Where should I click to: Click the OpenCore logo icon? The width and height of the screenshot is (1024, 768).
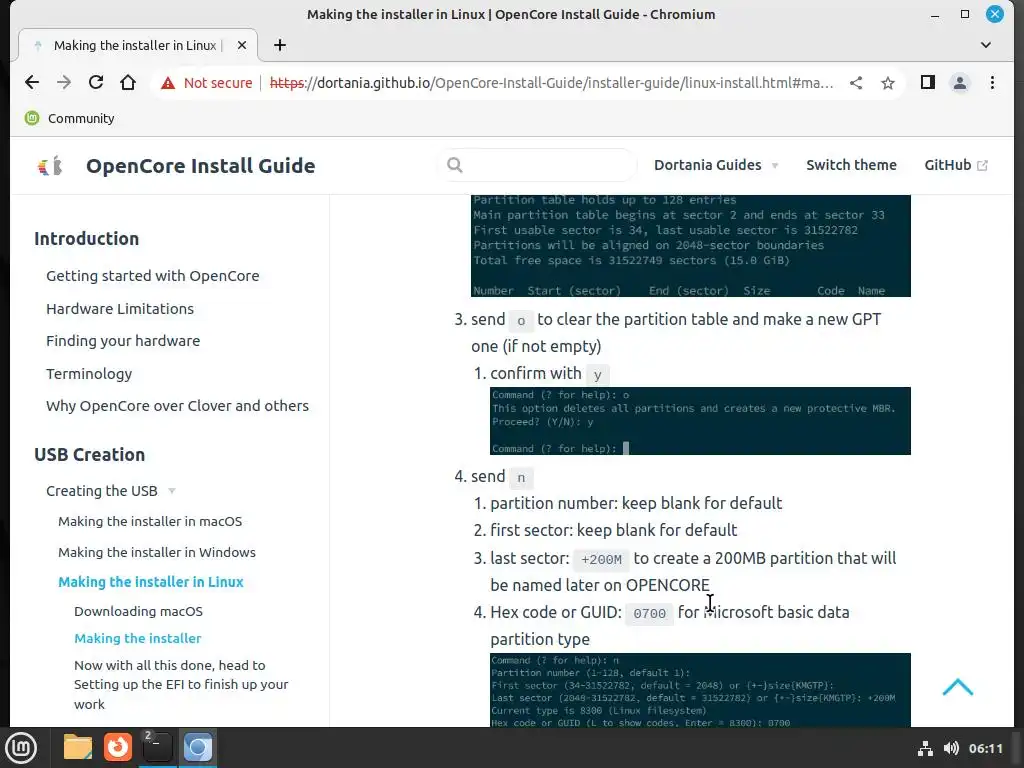(x=50, y=166)
